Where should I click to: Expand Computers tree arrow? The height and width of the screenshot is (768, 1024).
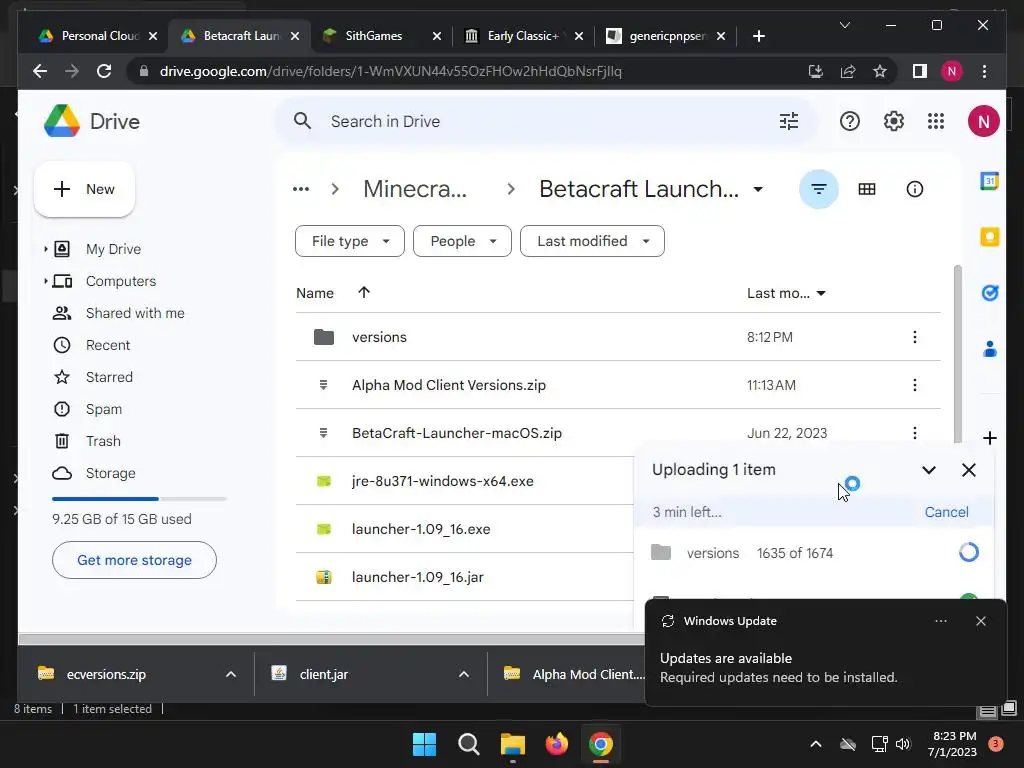click(x=45, y=281)
